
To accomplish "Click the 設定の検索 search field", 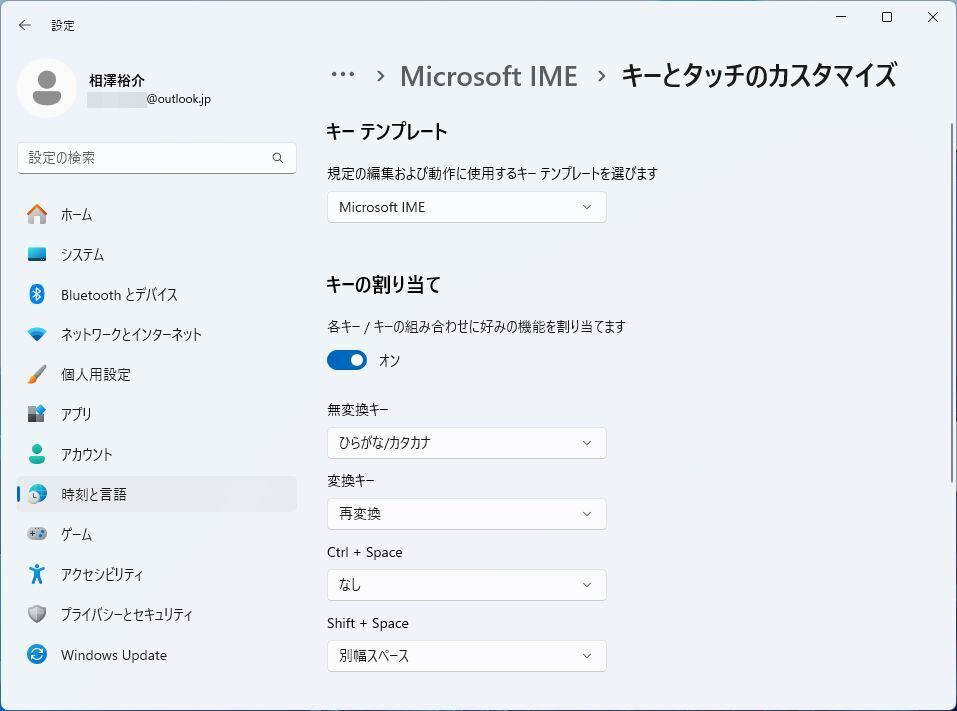I will [157, 158].
